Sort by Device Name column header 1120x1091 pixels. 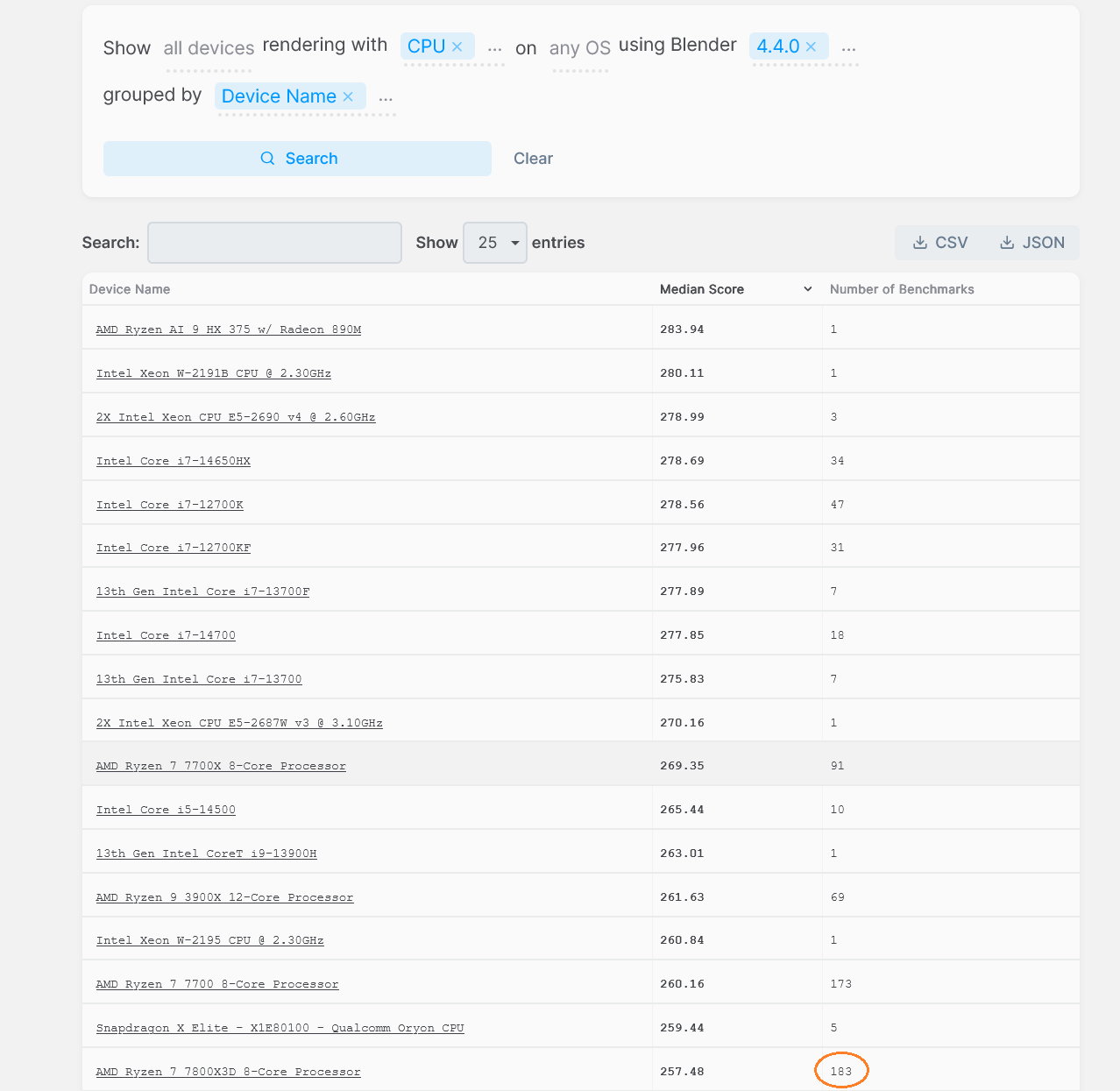[x=130, y=289]
